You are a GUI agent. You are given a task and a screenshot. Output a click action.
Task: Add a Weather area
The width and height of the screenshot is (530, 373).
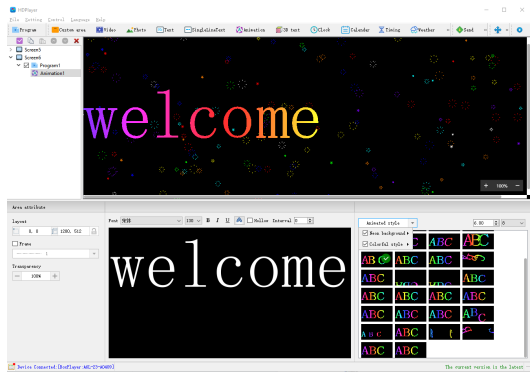[423, 30]
